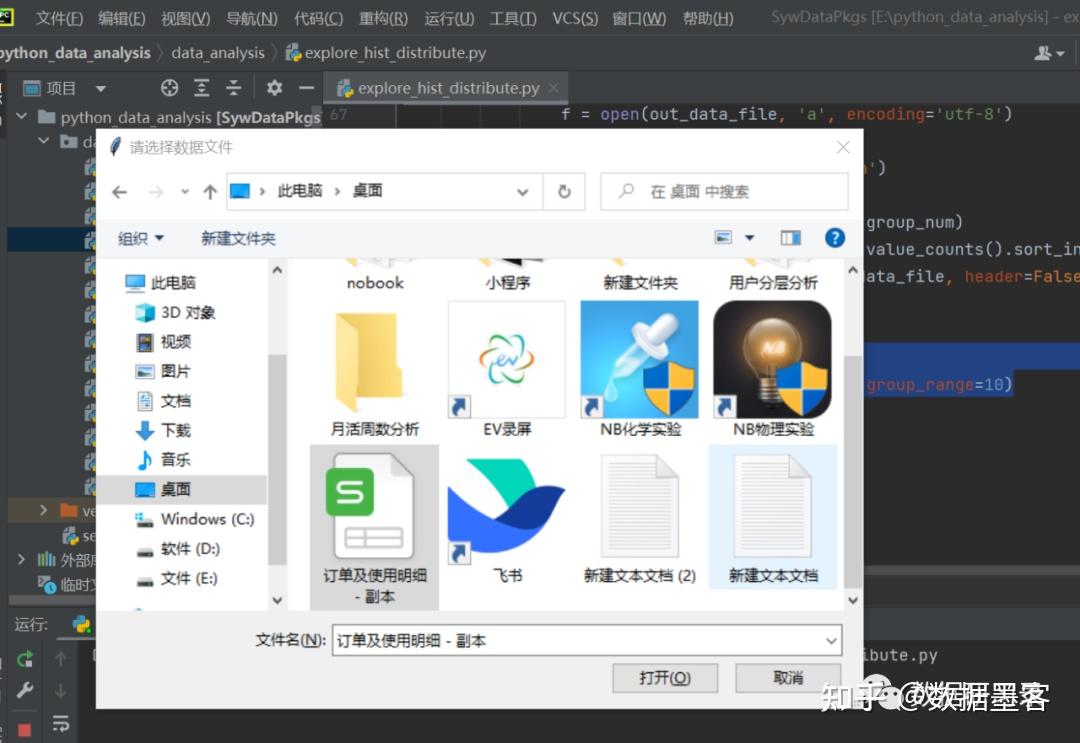Select the explore_hist_distribute.py editor tab
Viewport: 1080px width, 743px height.
[x=448, y=88]
